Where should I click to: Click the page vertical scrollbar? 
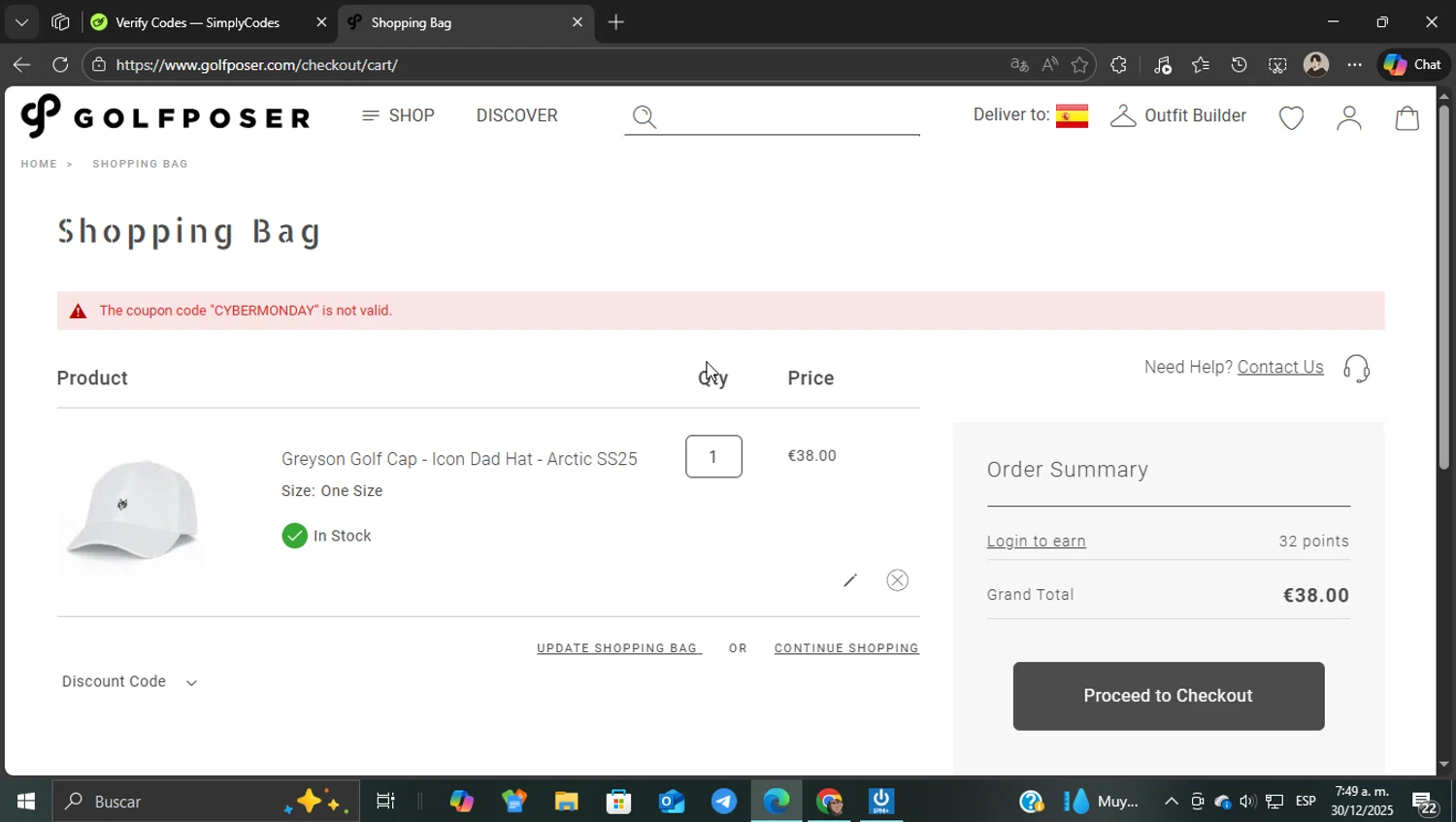[1443, 287]
